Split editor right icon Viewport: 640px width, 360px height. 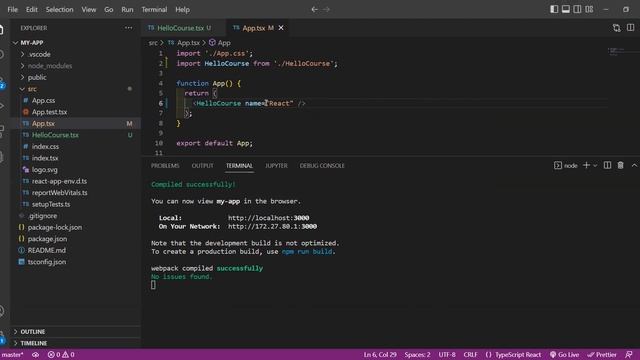pyautogui.click(x=630, y=28)
